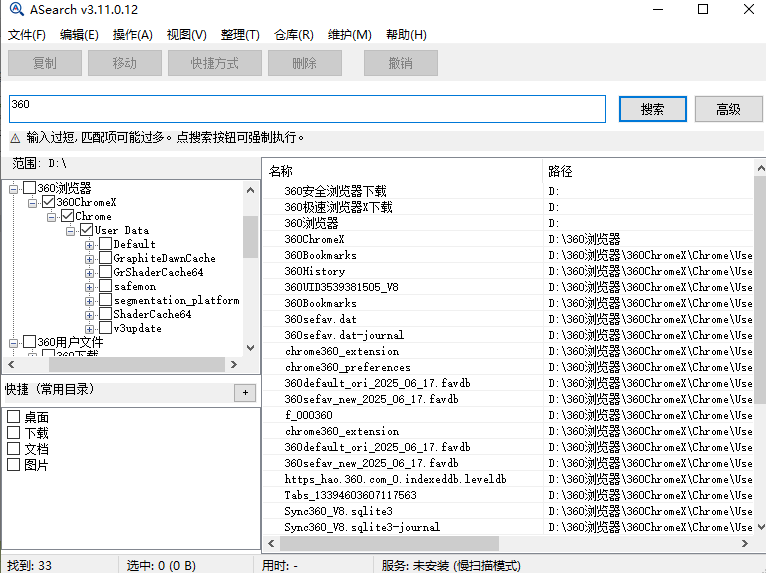Collapse the 360浏览器 tree node
This screenshot has width=766, height=573.
14,189
